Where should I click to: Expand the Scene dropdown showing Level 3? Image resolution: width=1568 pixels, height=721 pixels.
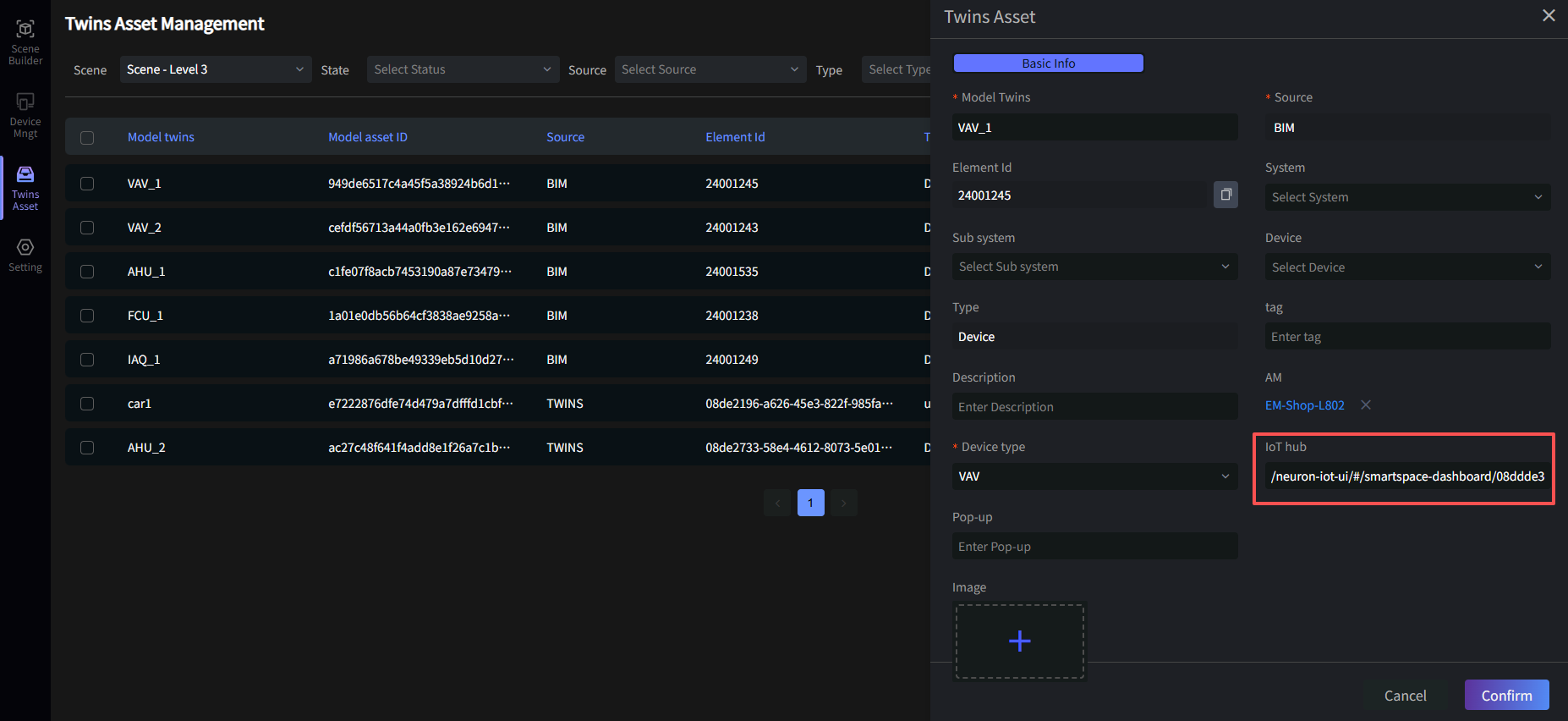(215, 69)
